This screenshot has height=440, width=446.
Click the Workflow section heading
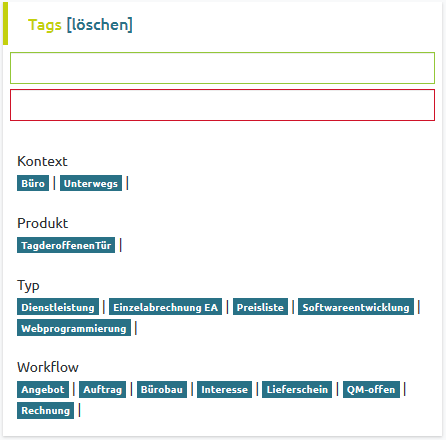(x=48, y=367)
